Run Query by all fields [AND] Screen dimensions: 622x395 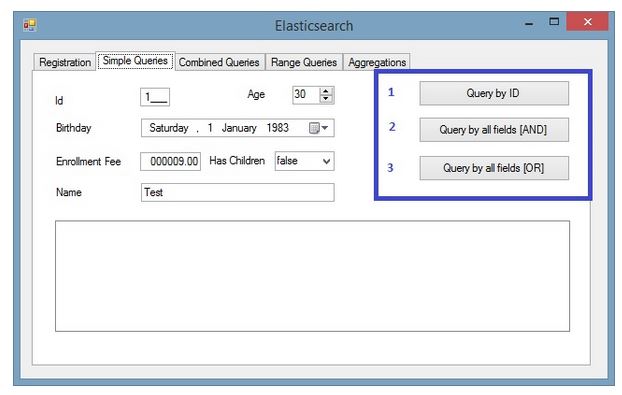click(x=494, y=130)
